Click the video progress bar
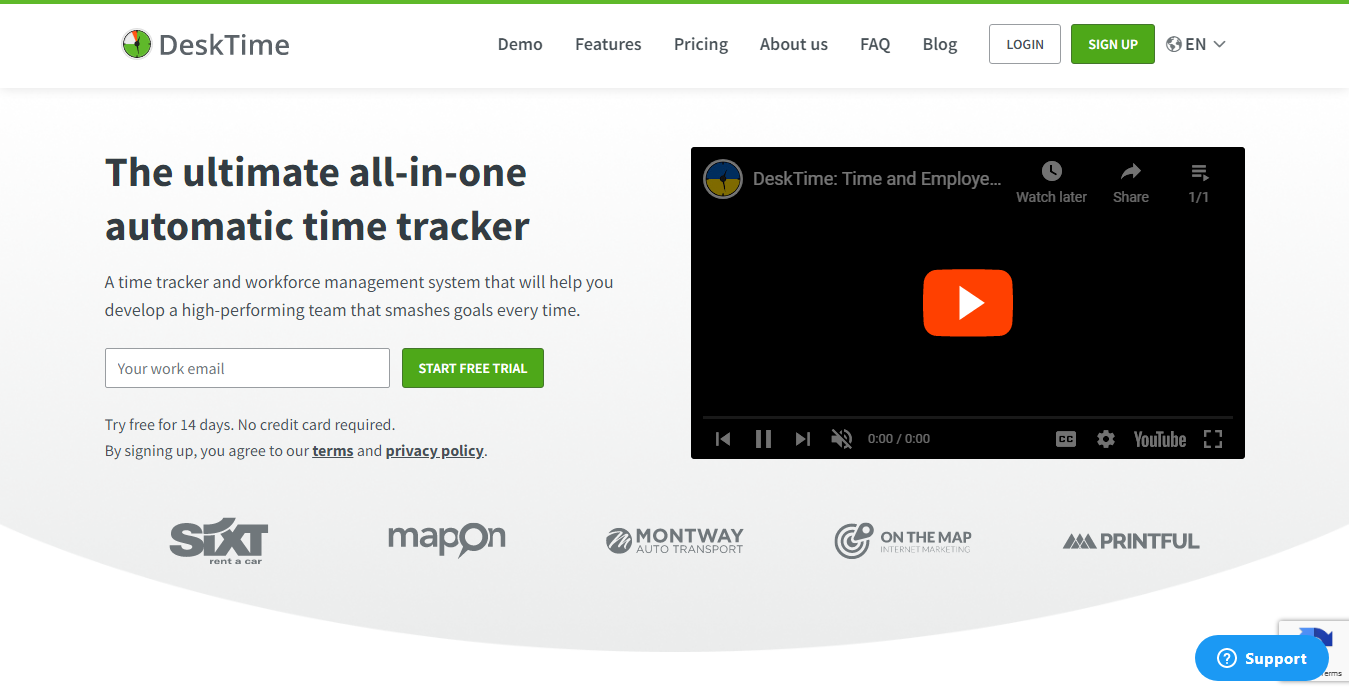Viewport: 1349px width, 695px height. point(968,417)
